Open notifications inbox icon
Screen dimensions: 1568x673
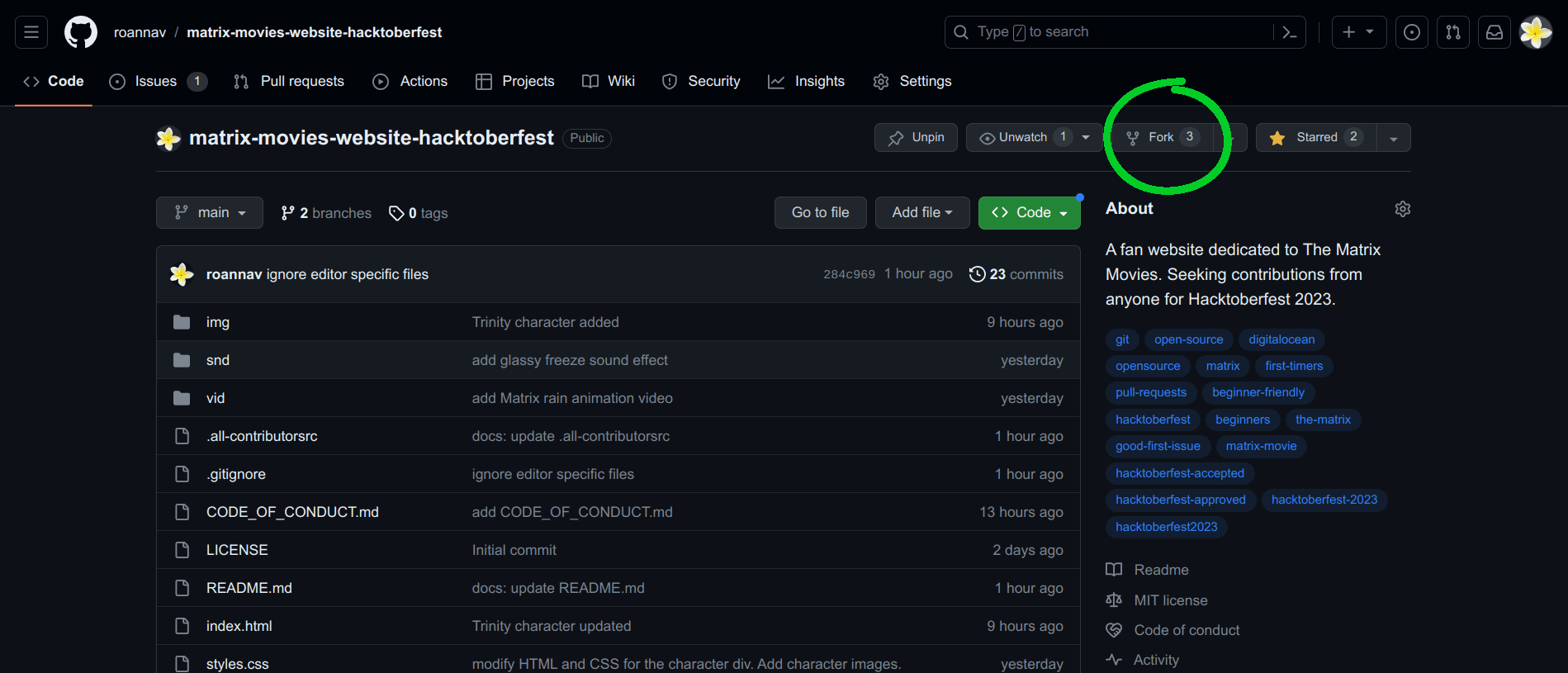[x=1495, y=32]
